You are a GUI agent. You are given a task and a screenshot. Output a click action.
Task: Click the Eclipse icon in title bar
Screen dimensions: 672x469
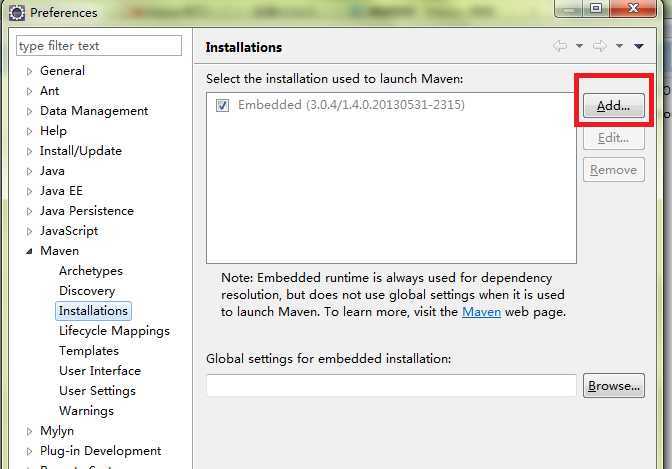coord(17,13)
